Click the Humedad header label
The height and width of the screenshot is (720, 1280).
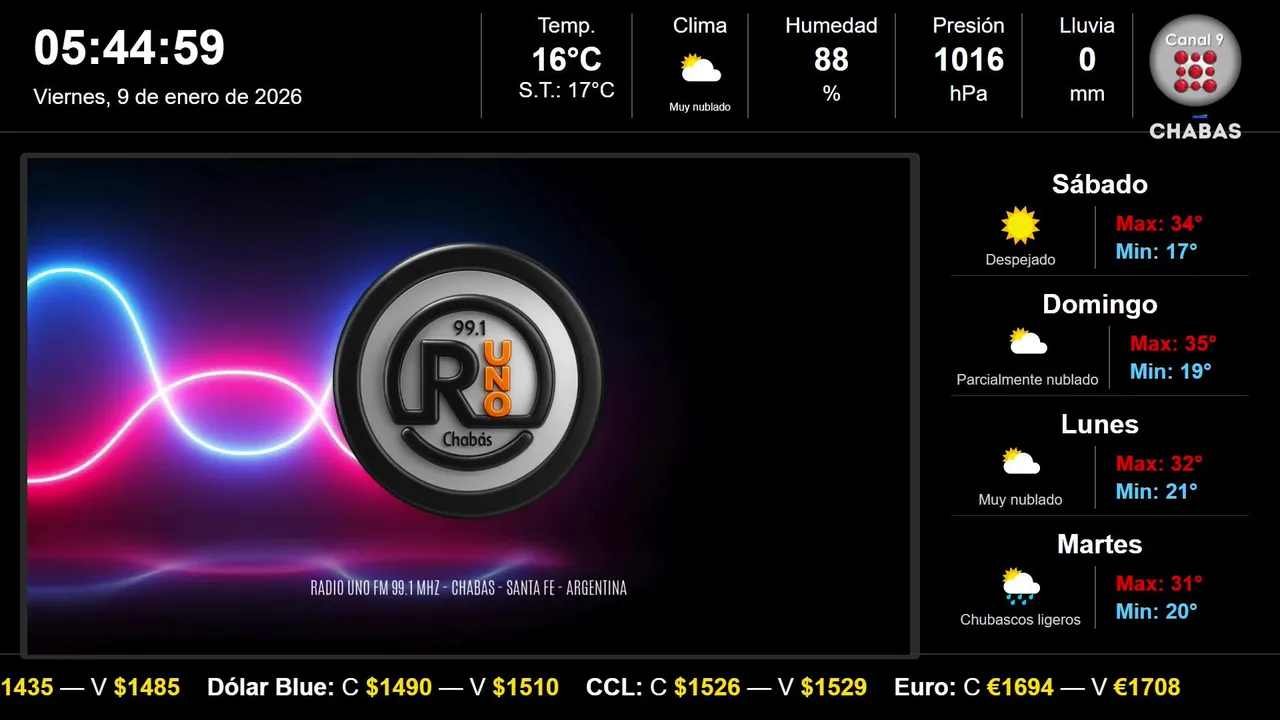coord(831,26)
